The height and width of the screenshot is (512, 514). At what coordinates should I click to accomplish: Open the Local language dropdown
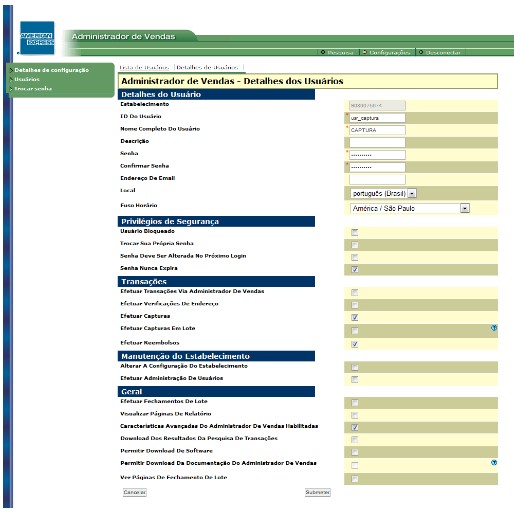[383, 193]
